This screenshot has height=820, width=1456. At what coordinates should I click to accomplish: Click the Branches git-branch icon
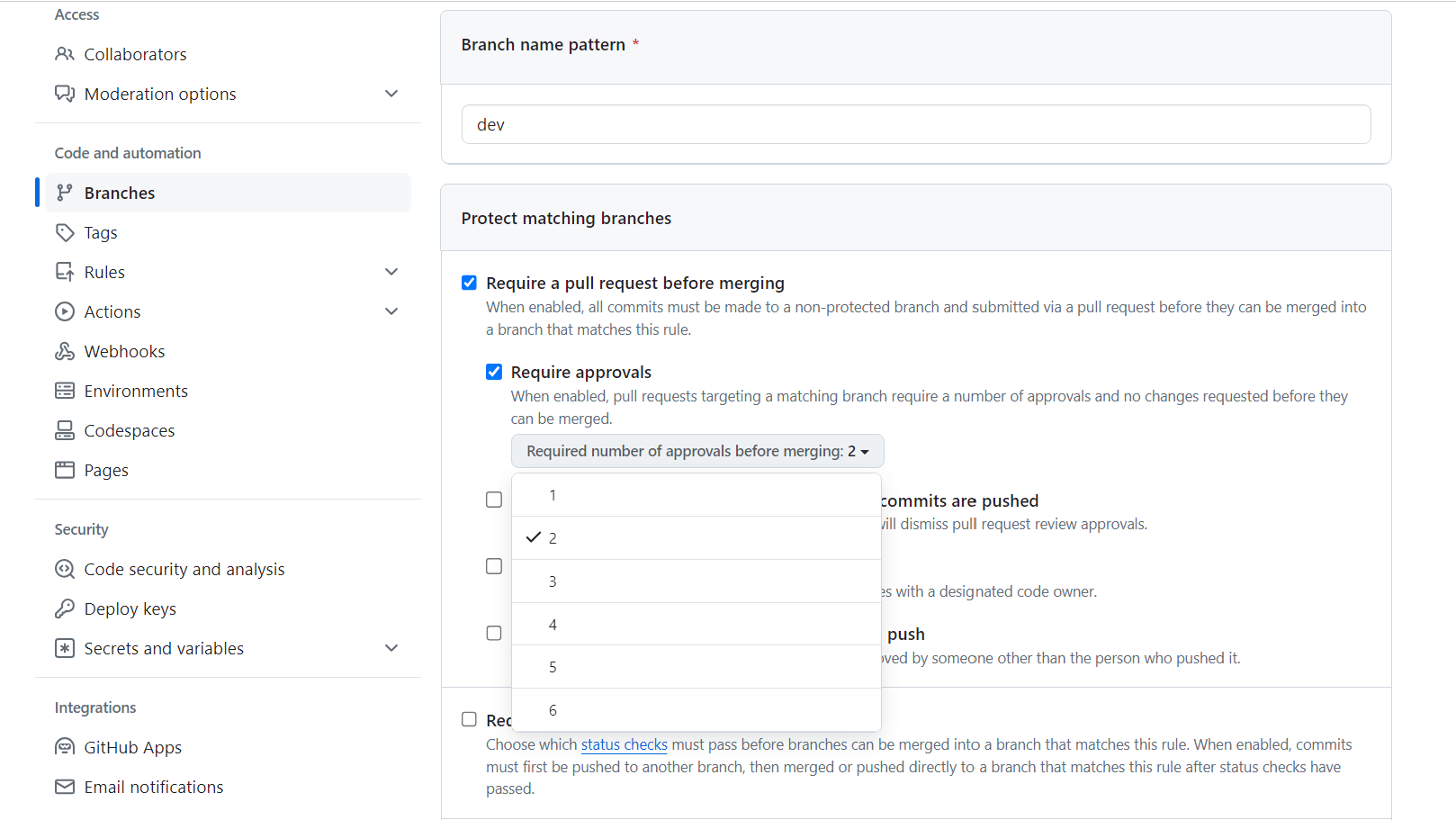click(65, 193)
